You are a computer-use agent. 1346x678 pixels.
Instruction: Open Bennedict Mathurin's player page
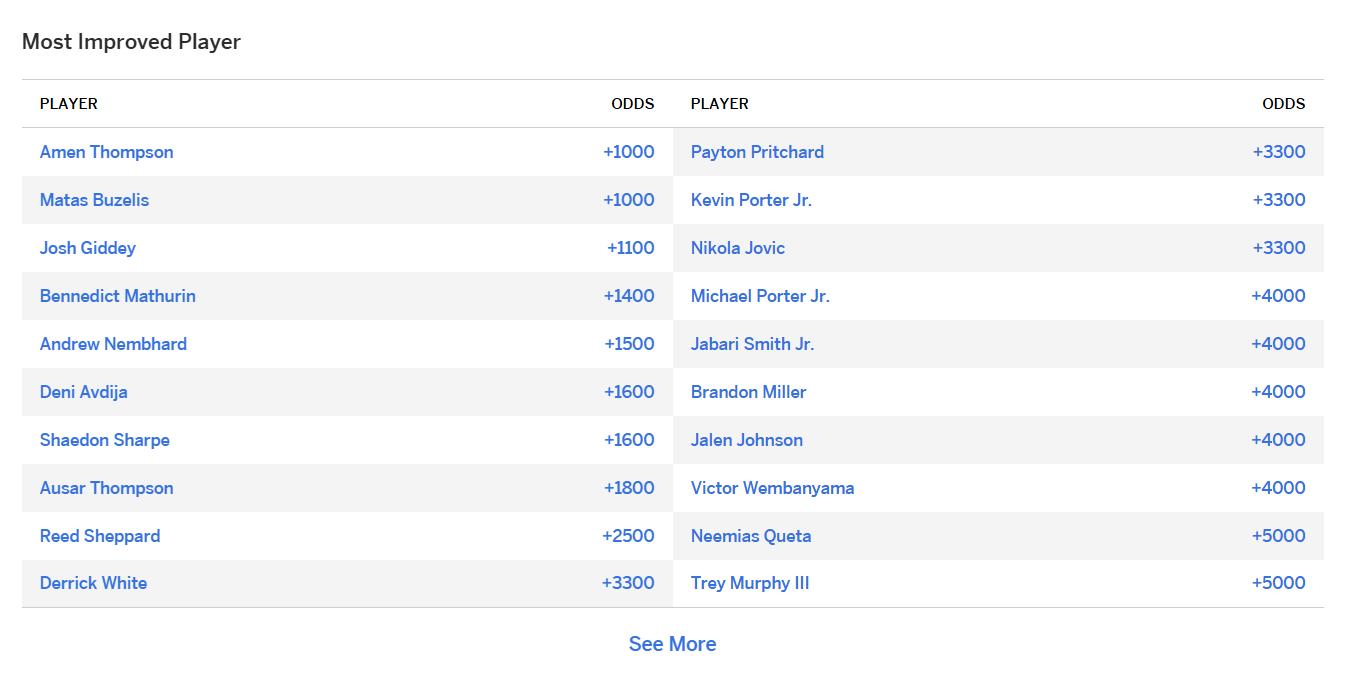pyautogui.click(x=117, y=296)
